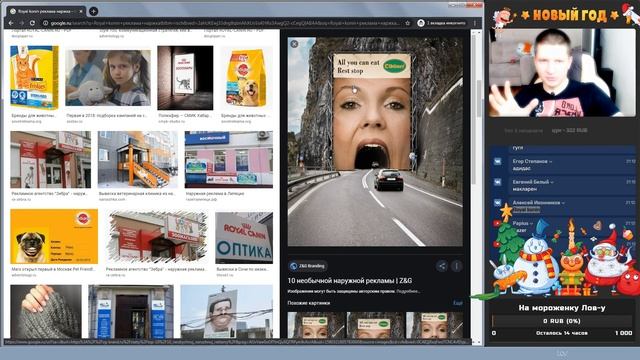The height and width of the screenshot is (360, 640).
Task: Open site info icon beside google.ru
Action: [45, 23]
